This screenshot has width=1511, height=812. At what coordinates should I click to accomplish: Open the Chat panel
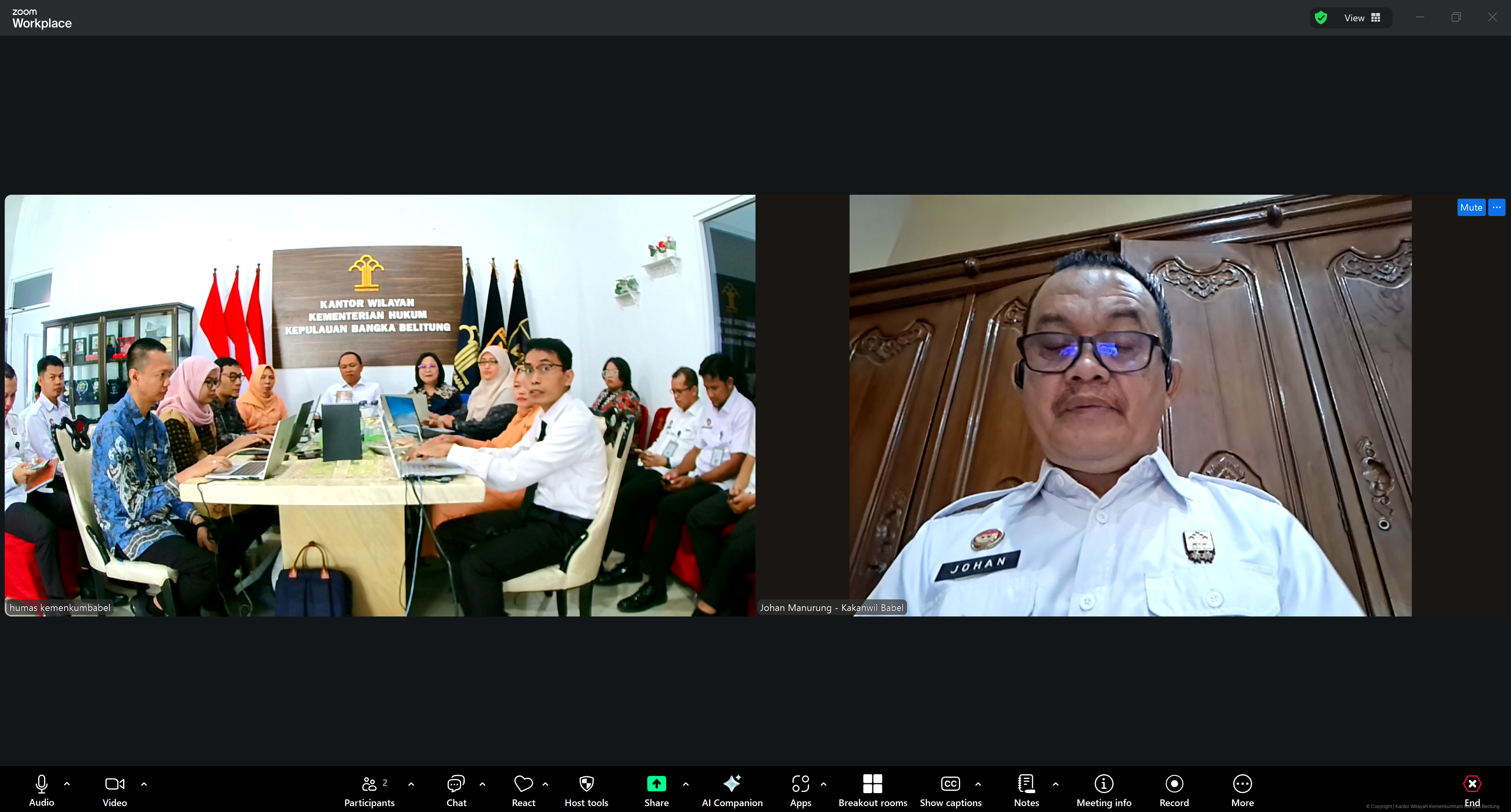pyautogui.click(x=456, y=789)
